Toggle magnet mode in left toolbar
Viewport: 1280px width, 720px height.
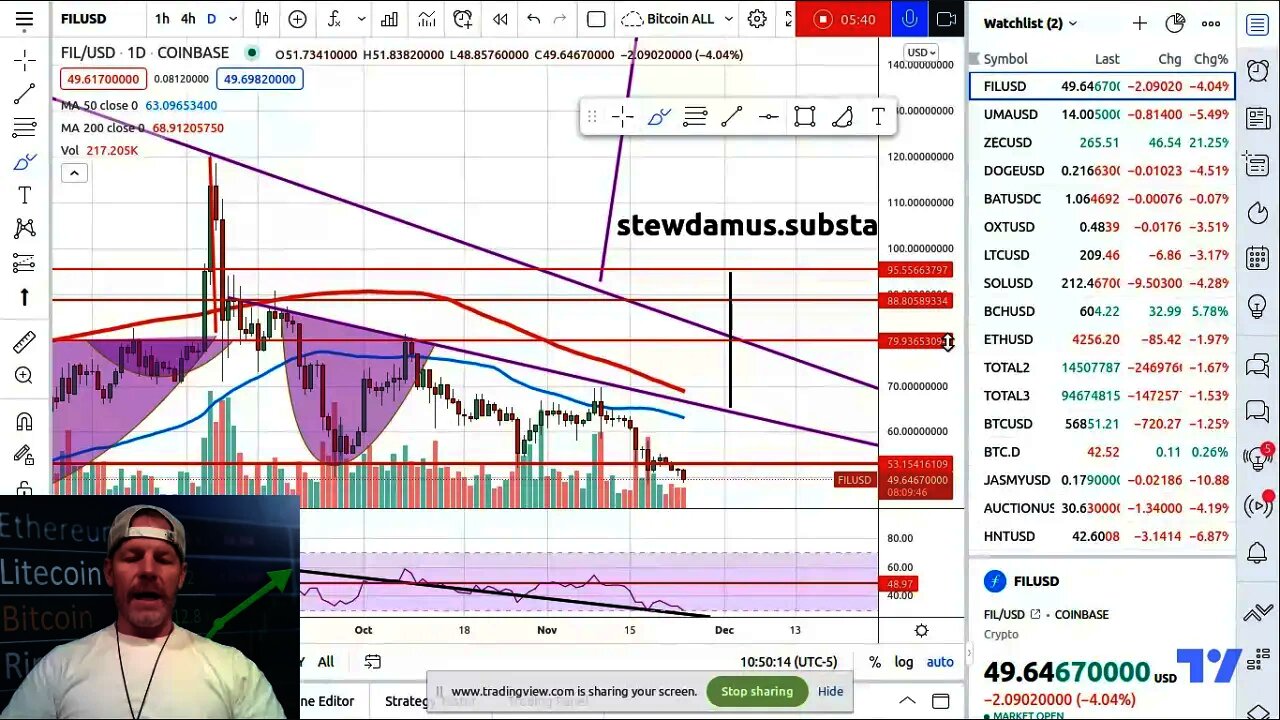pos(25,421)
